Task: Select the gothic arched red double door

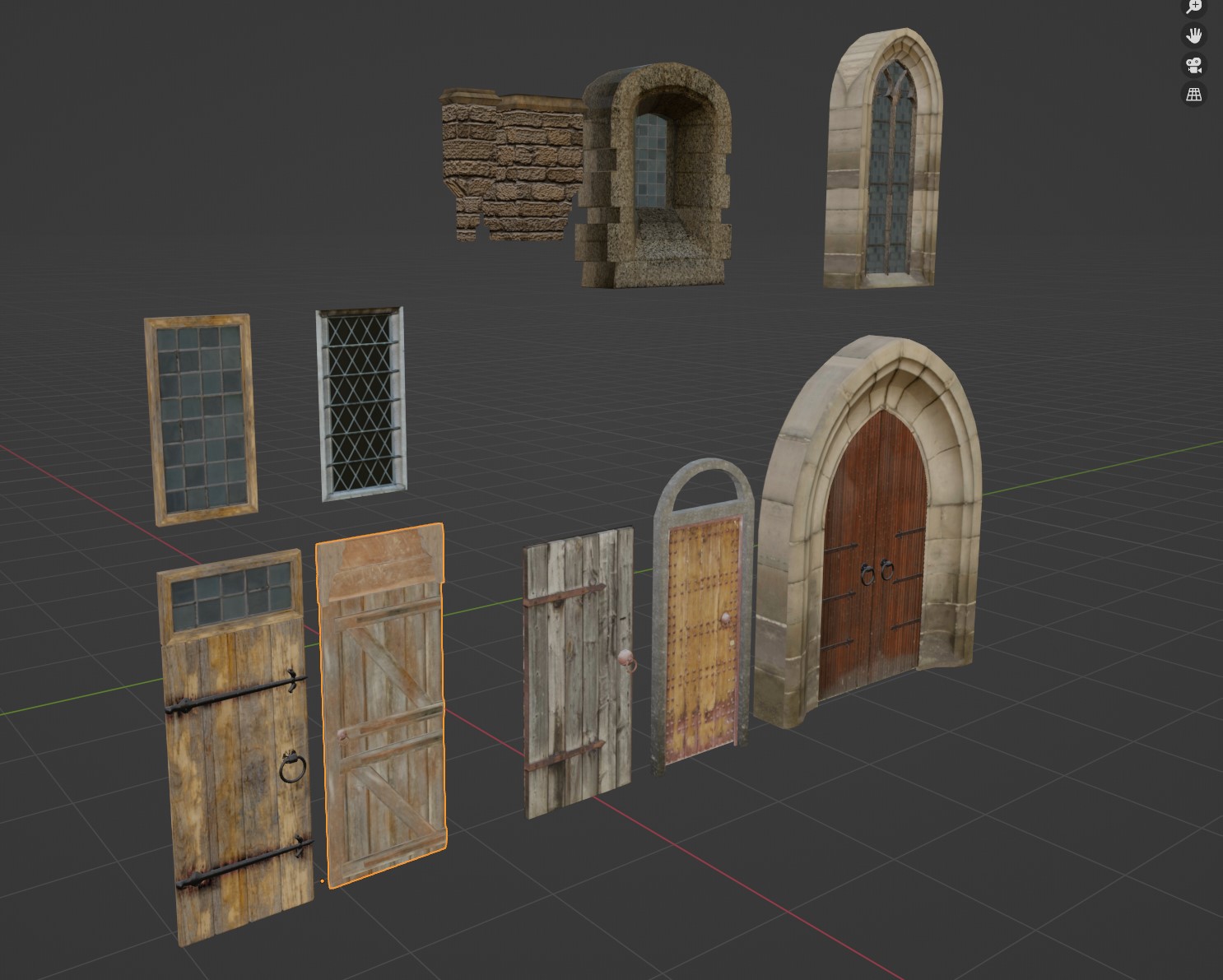Action: 870,533
